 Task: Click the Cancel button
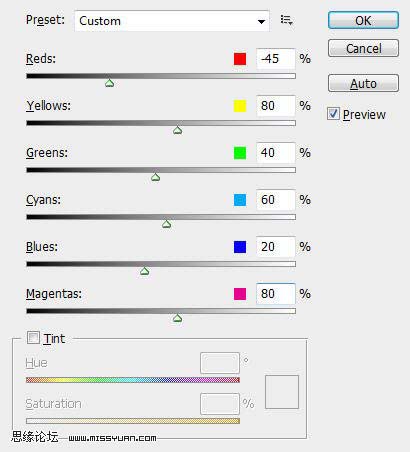point(363,48)
